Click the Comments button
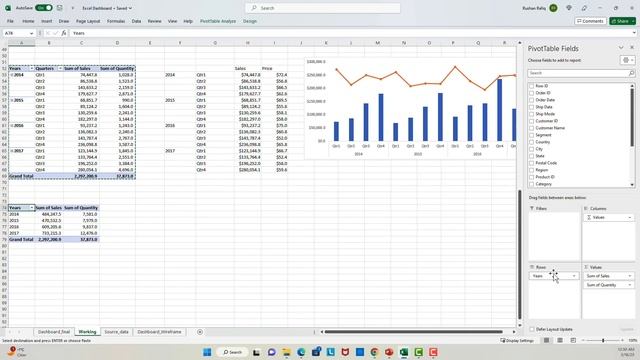This screenshot has height=360, width=640. tap(590, 21)
